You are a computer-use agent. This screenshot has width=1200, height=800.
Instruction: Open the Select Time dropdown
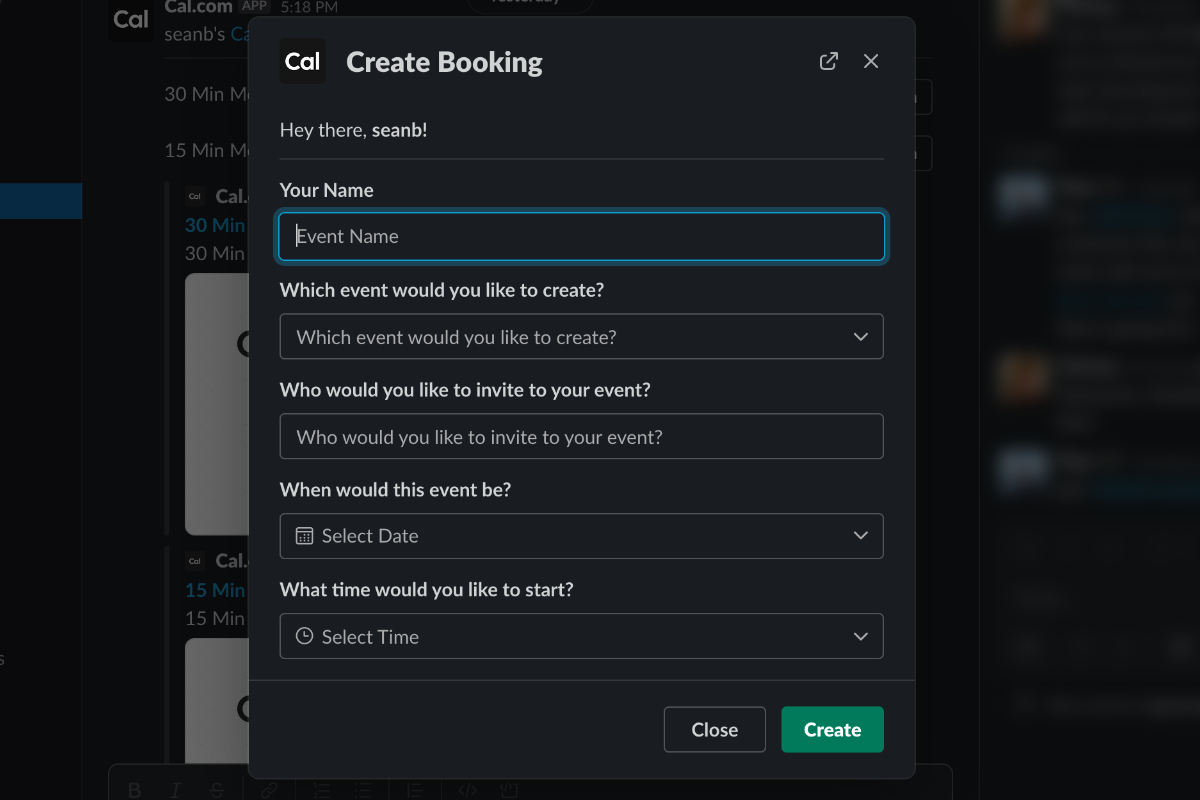click(x=581, y=637)
